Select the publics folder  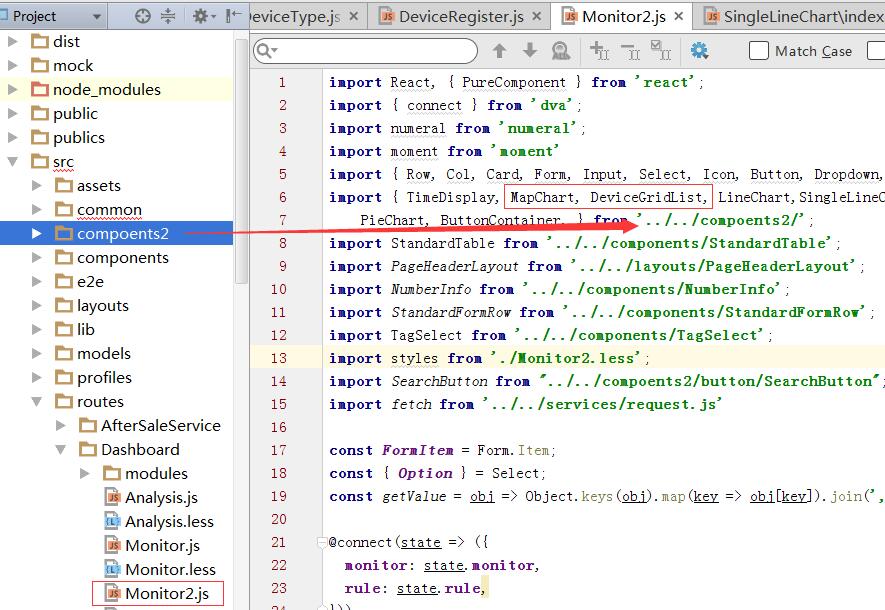point(78,138)
